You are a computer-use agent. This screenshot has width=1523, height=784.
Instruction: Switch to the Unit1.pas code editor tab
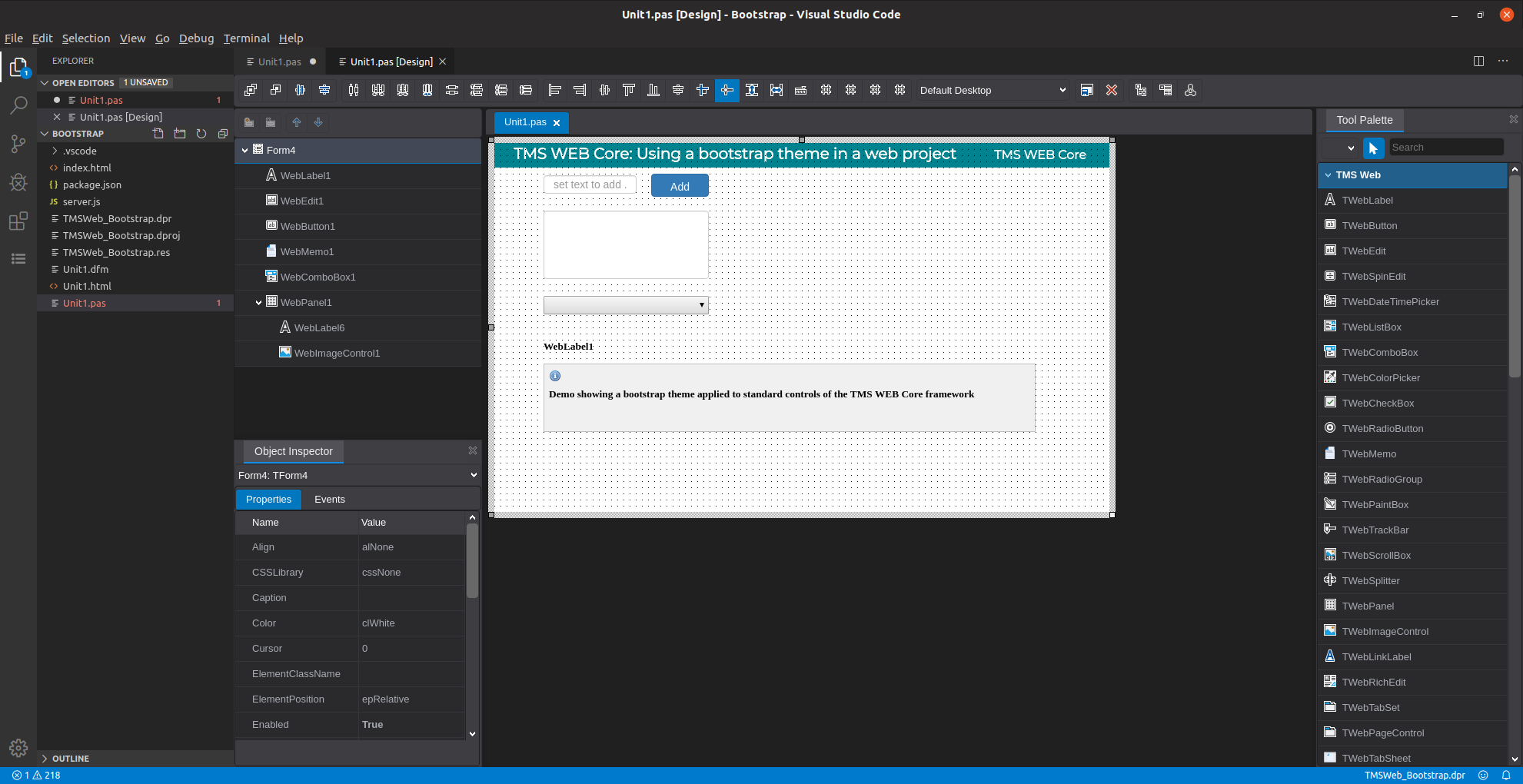tap(280, 61)
